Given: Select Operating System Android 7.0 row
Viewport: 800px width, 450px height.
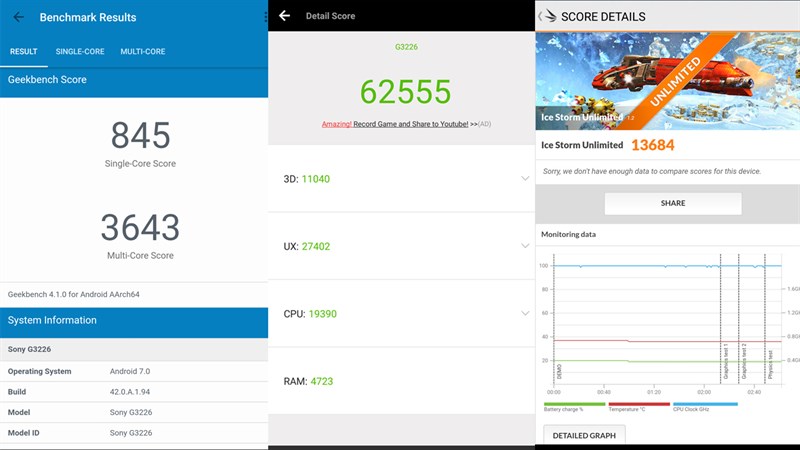Looking at the screenshot, I should tap(134, 371).
